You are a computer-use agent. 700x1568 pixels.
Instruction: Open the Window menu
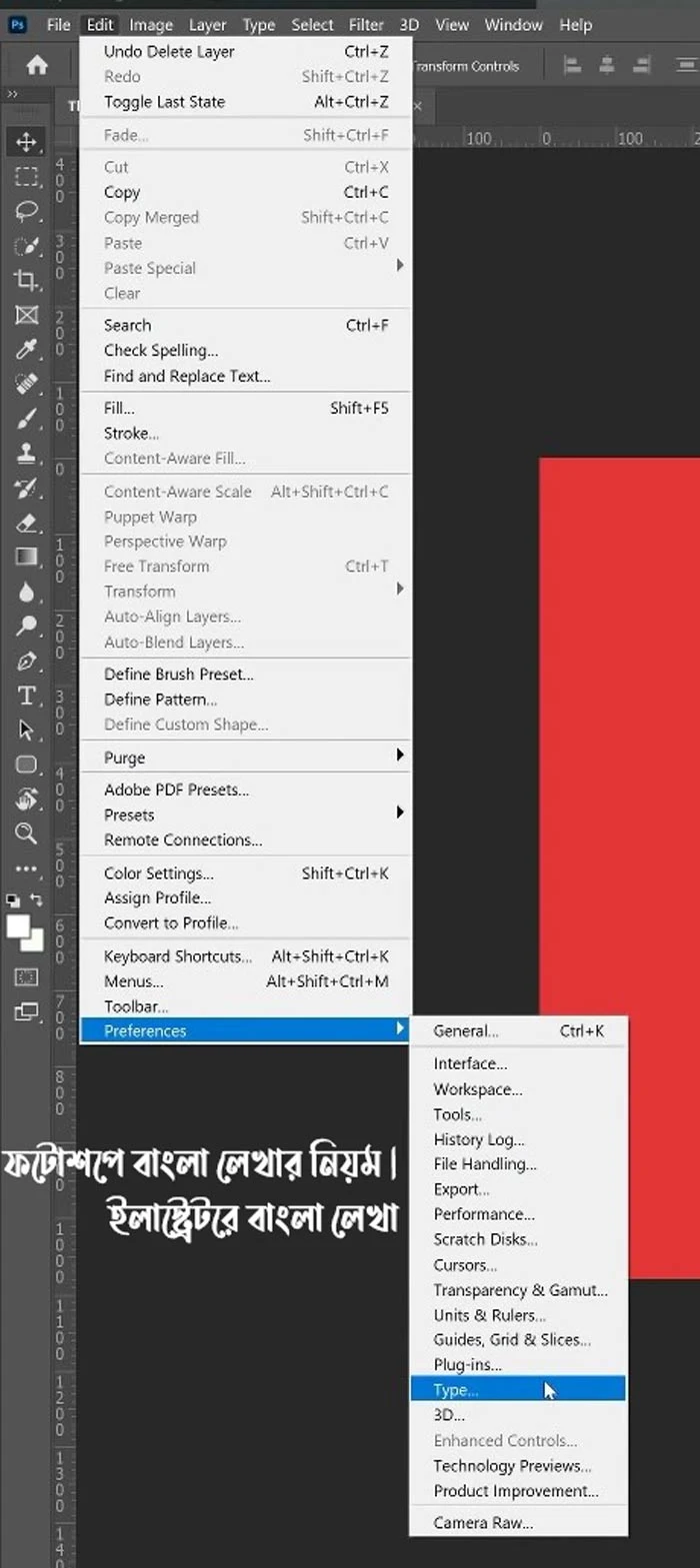(512, 25)
